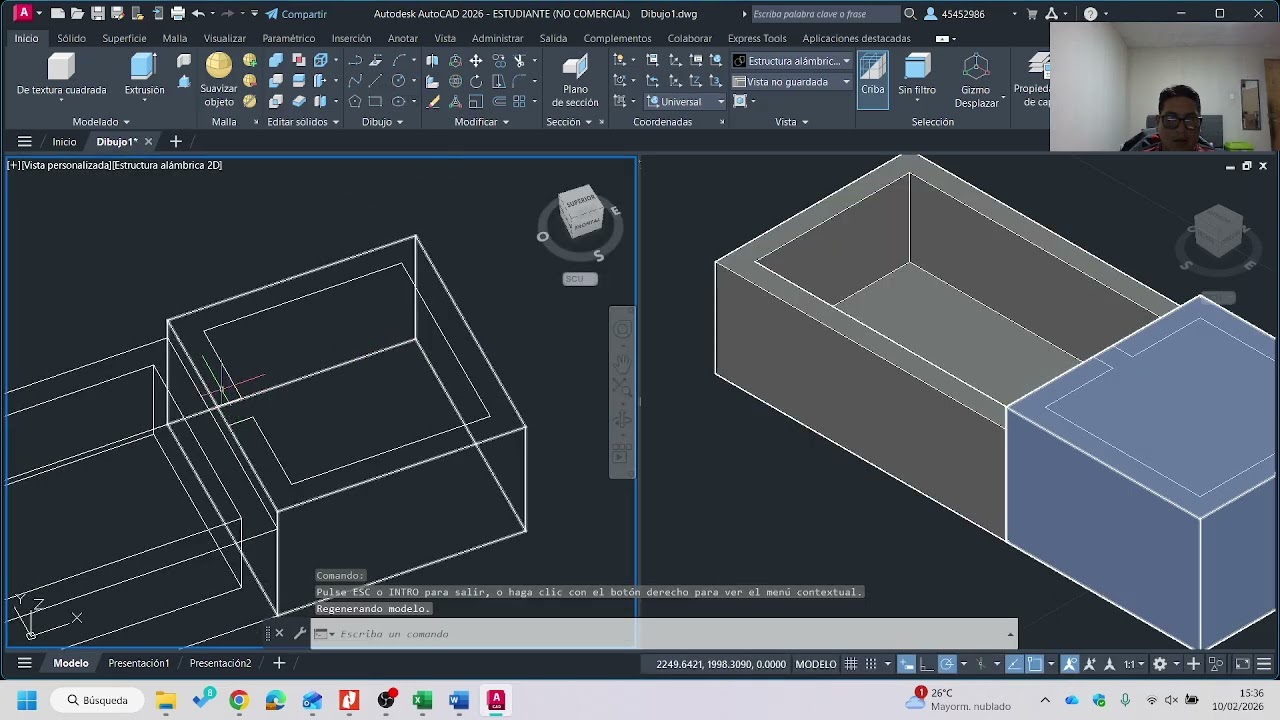Select the Rotate tool in Modificar

click(x=476, y=81)
